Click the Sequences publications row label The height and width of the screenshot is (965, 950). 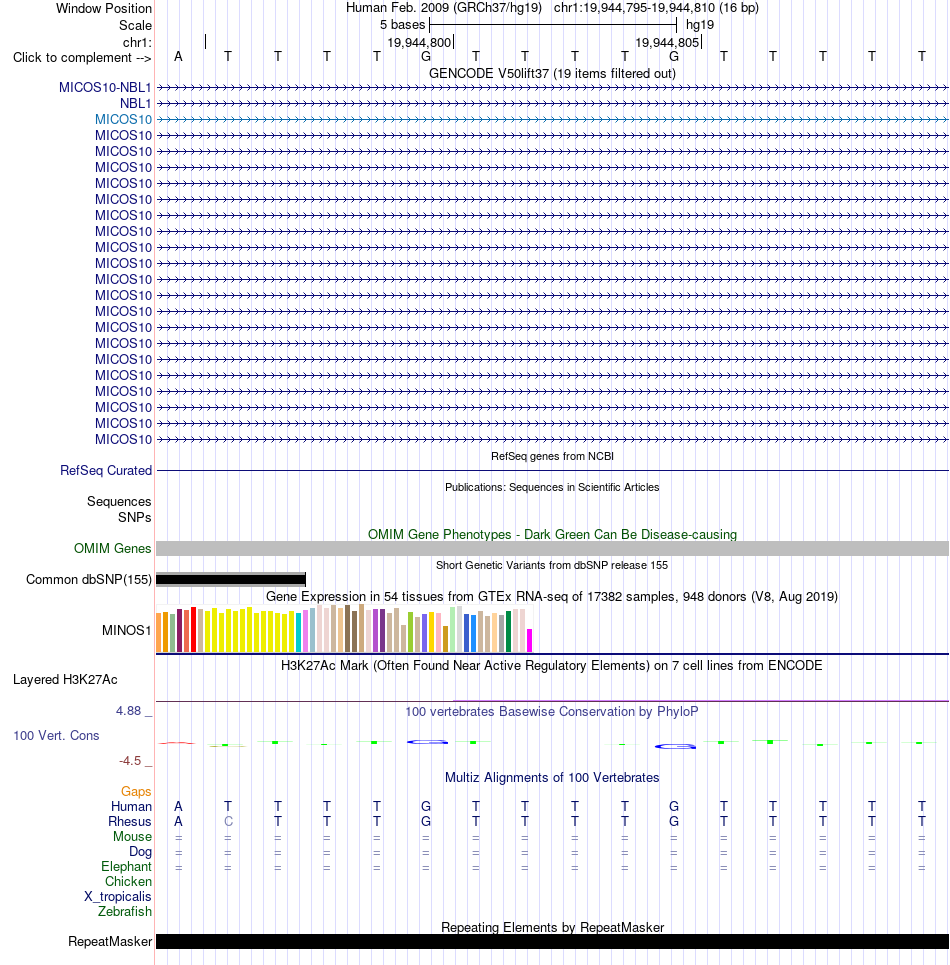(119, 502)
